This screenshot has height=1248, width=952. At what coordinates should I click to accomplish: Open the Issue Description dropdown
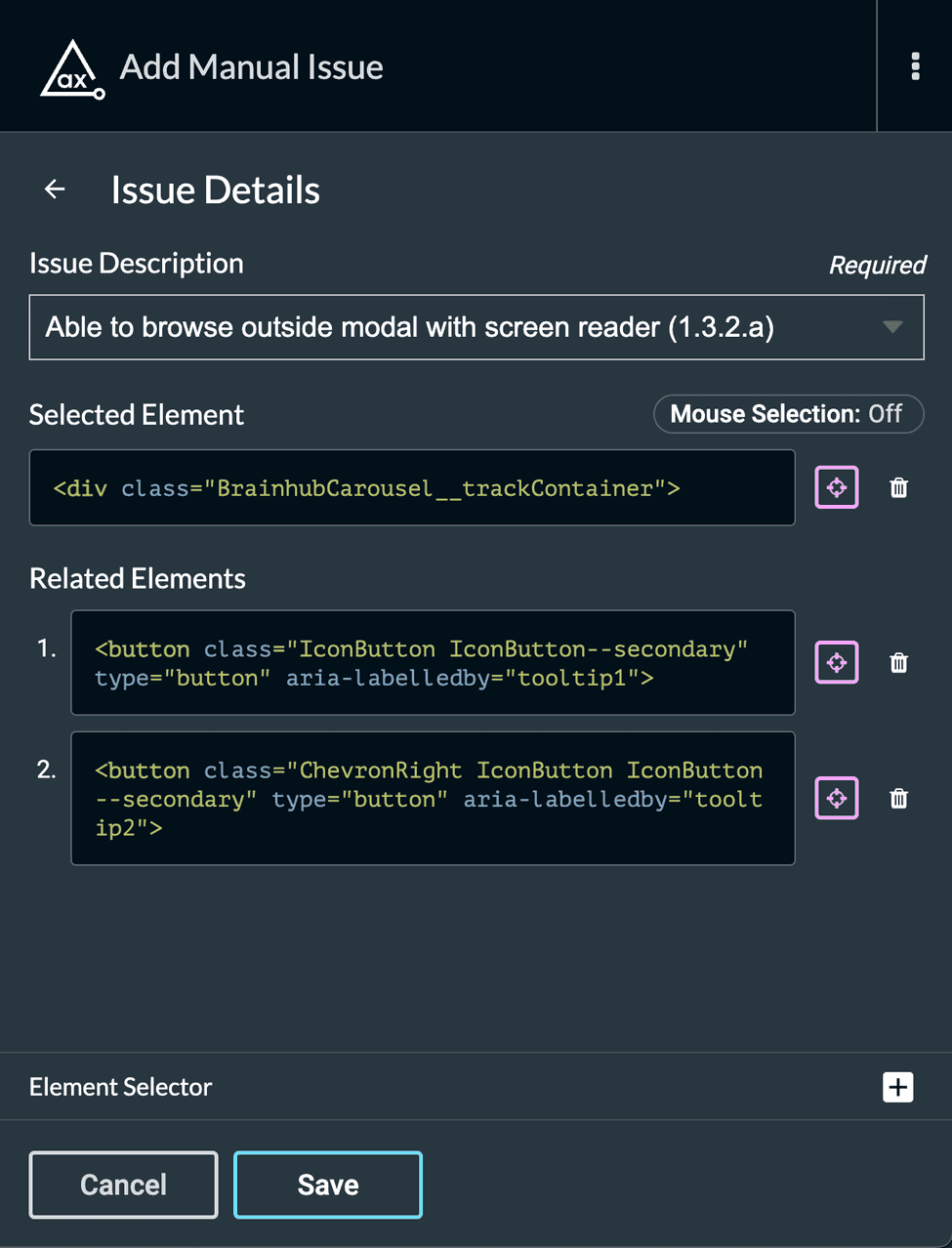click(x=476, y=327)
